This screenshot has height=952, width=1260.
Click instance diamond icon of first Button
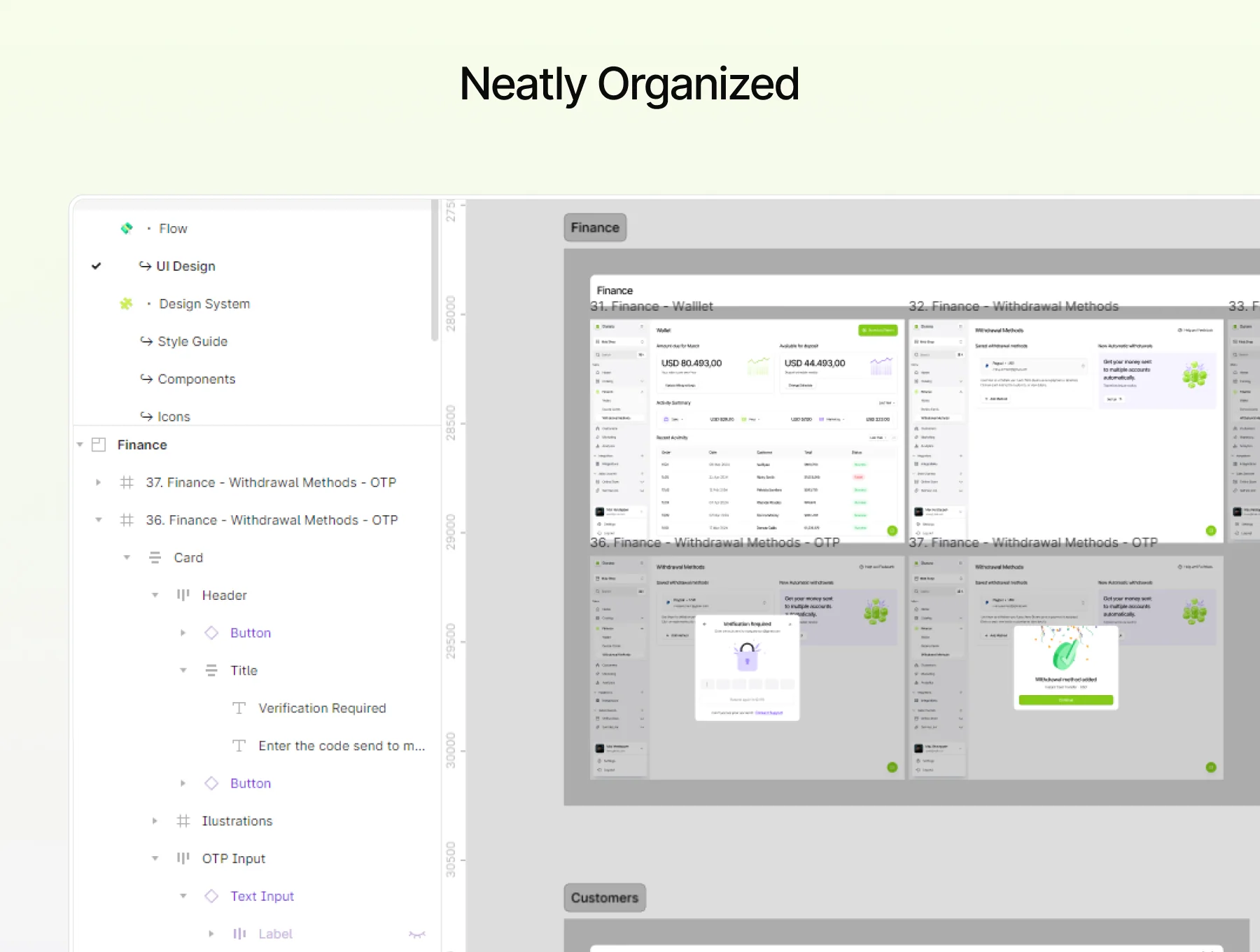coord(211,633)
